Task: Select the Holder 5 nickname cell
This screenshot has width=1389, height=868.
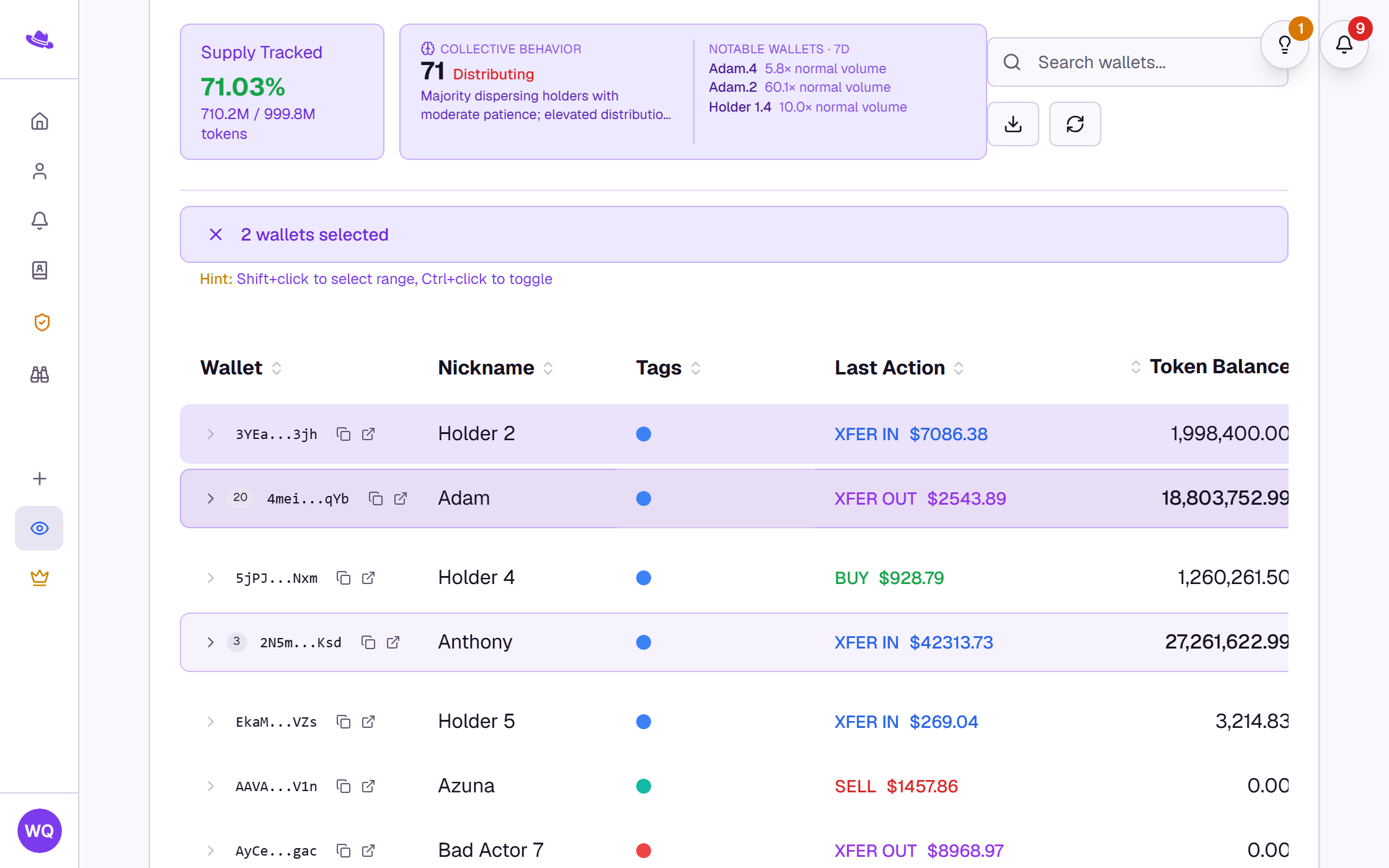Action: click(x=476, y=721)
